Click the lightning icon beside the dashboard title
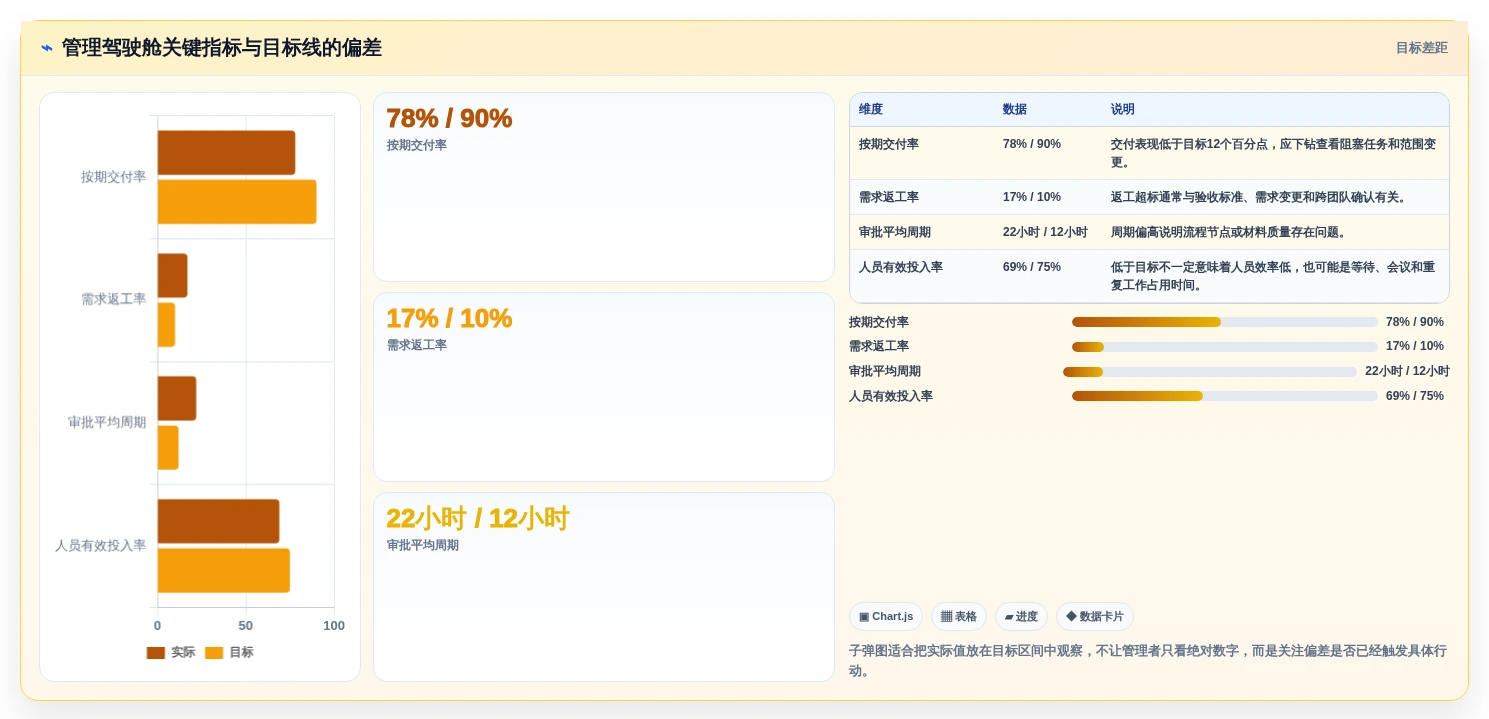This screenshot has height=719, width=1489. [x=47, y=48]
